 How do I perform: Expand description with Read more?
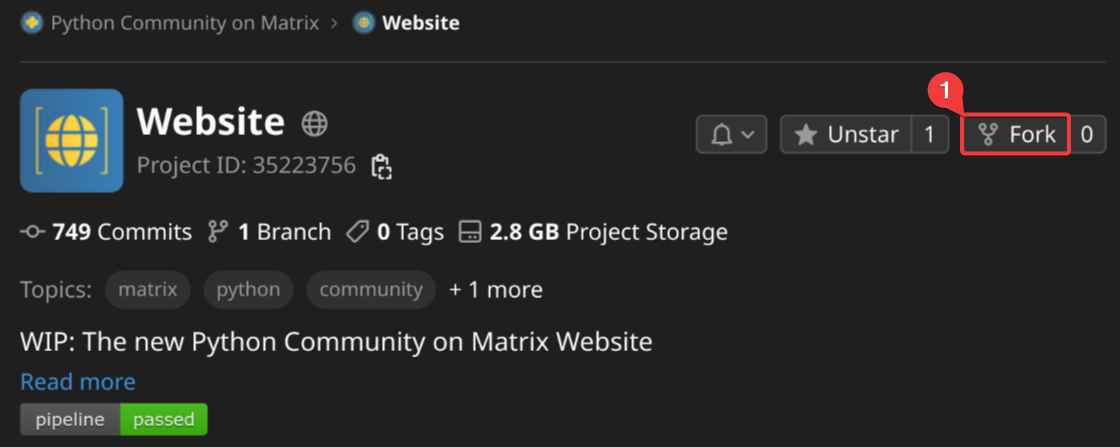point(78,382)
